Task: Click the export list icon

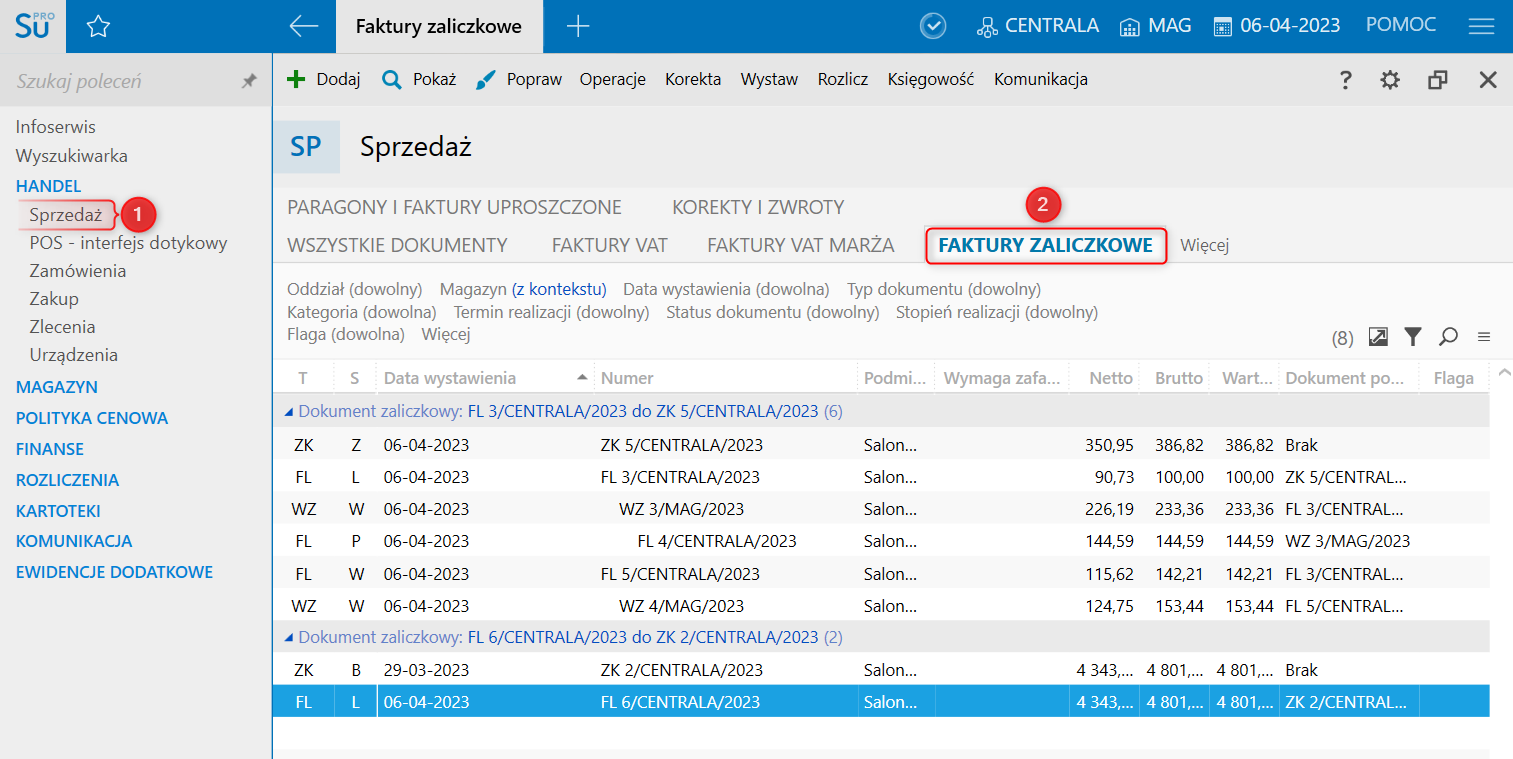Action: pyautogui.click(x=1378, y=337)
